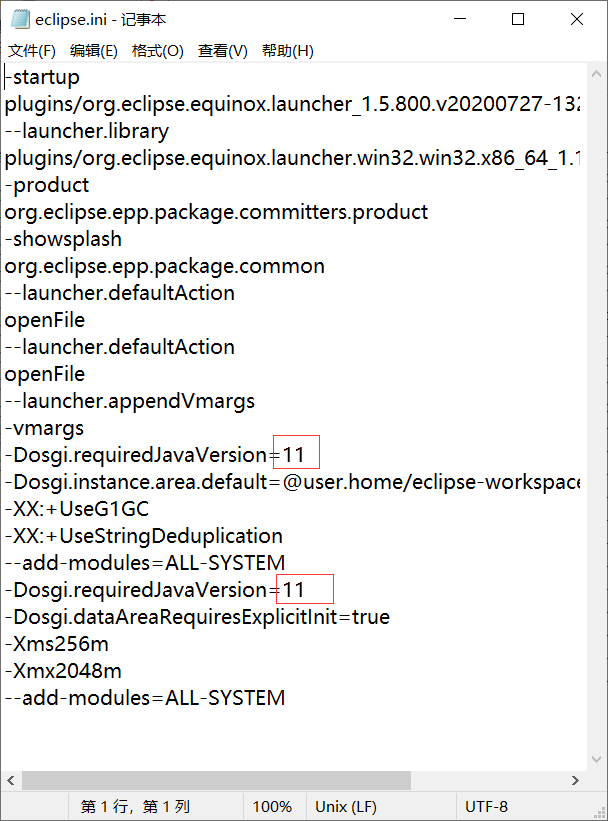Click the UTF-8 encoding indicator
Image resolution: width=608 pixels, height=821 pixels.
tap(489, 806)
